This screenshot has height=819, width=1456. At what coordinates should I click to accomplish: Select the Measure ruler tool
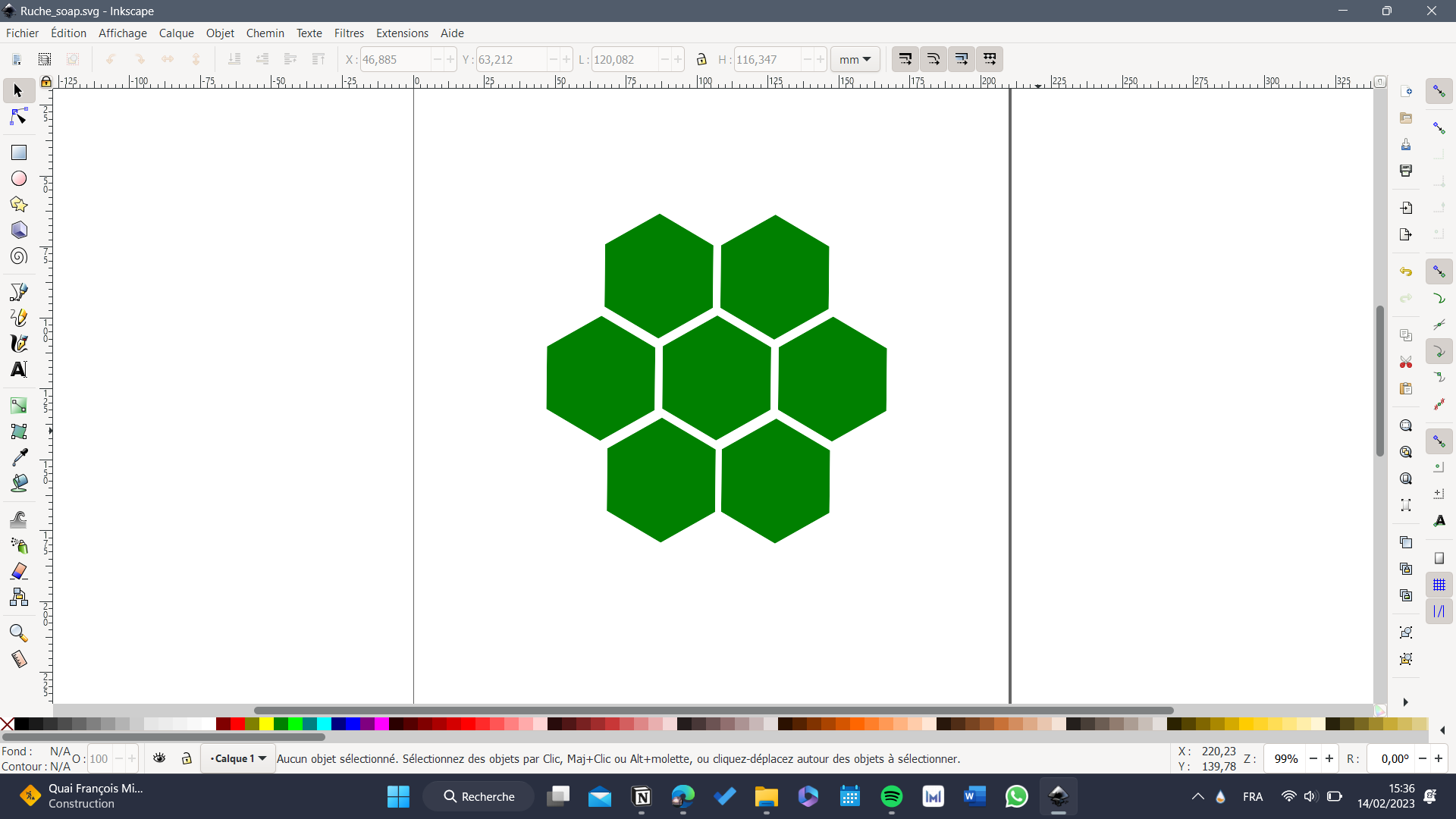coord(18,659)
